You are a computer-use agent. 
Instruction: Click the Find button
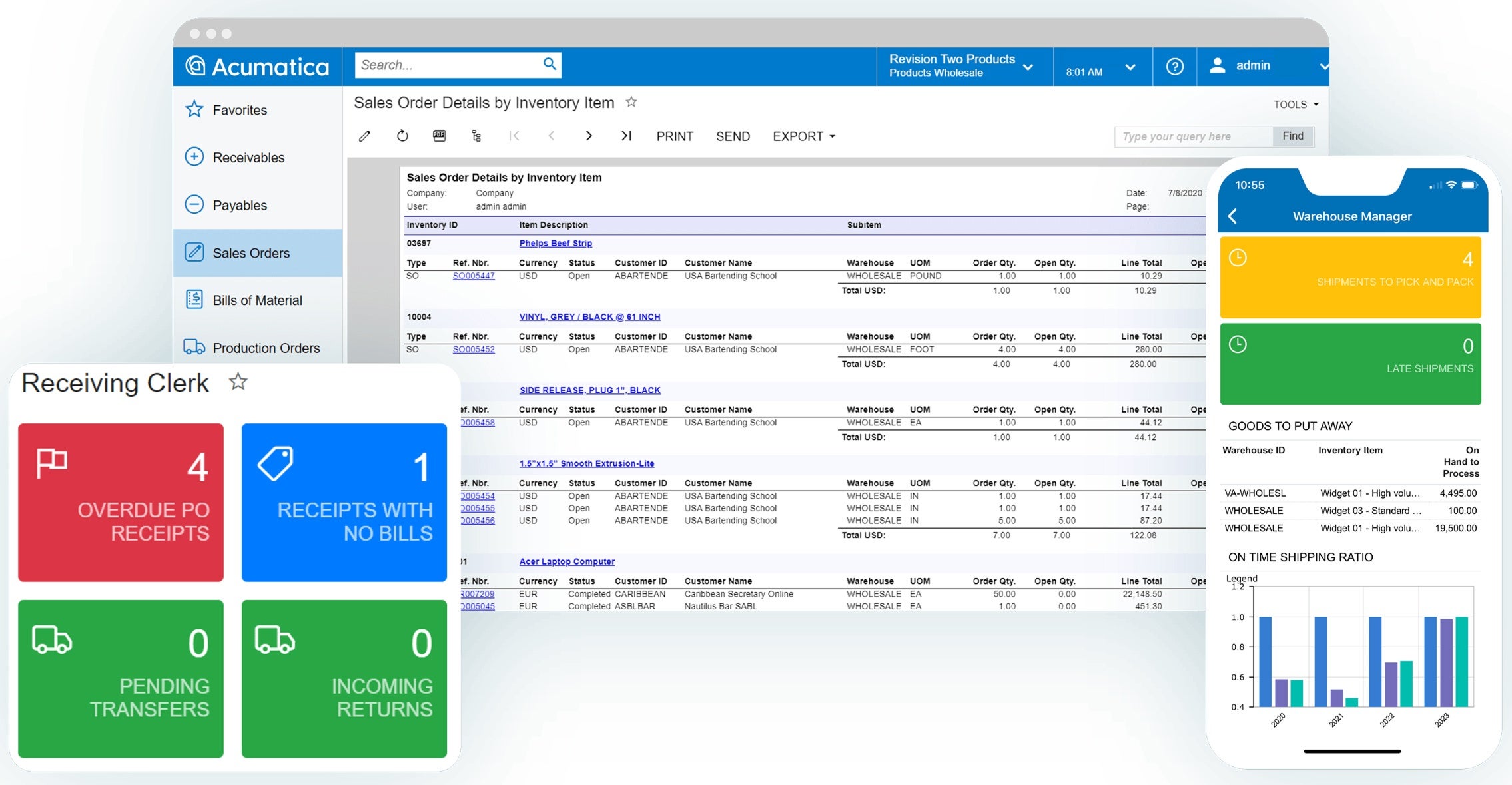click(x=1292, y=136)
